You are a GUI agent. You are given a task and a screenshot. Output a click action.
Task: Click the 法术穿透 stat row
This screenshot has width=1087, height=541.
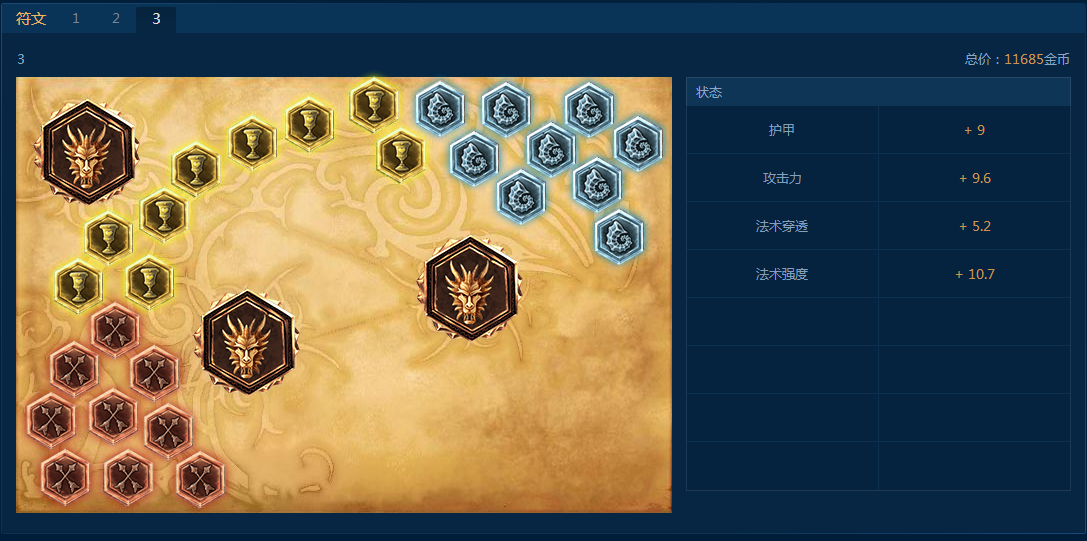(878, 226)
